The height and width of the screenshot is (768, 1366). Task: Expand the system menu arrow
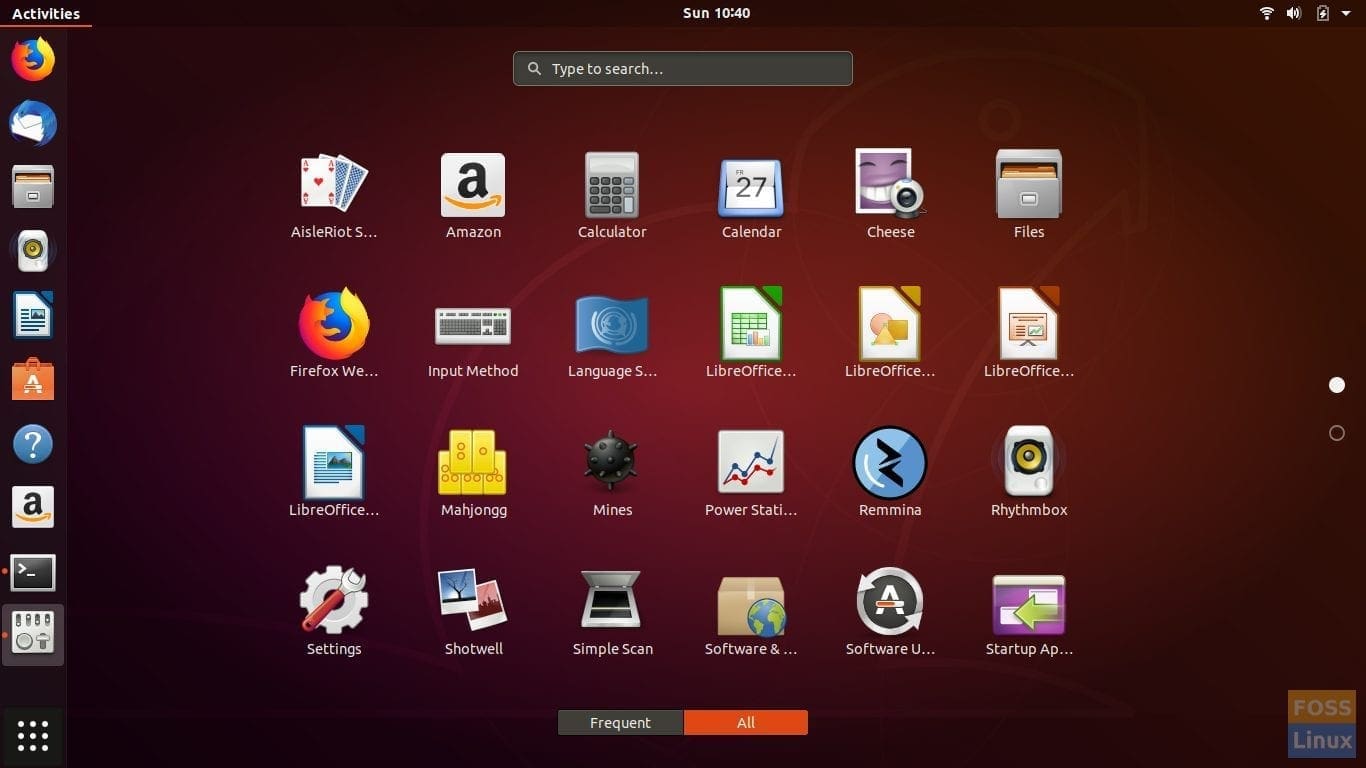tap(1346, 13)
